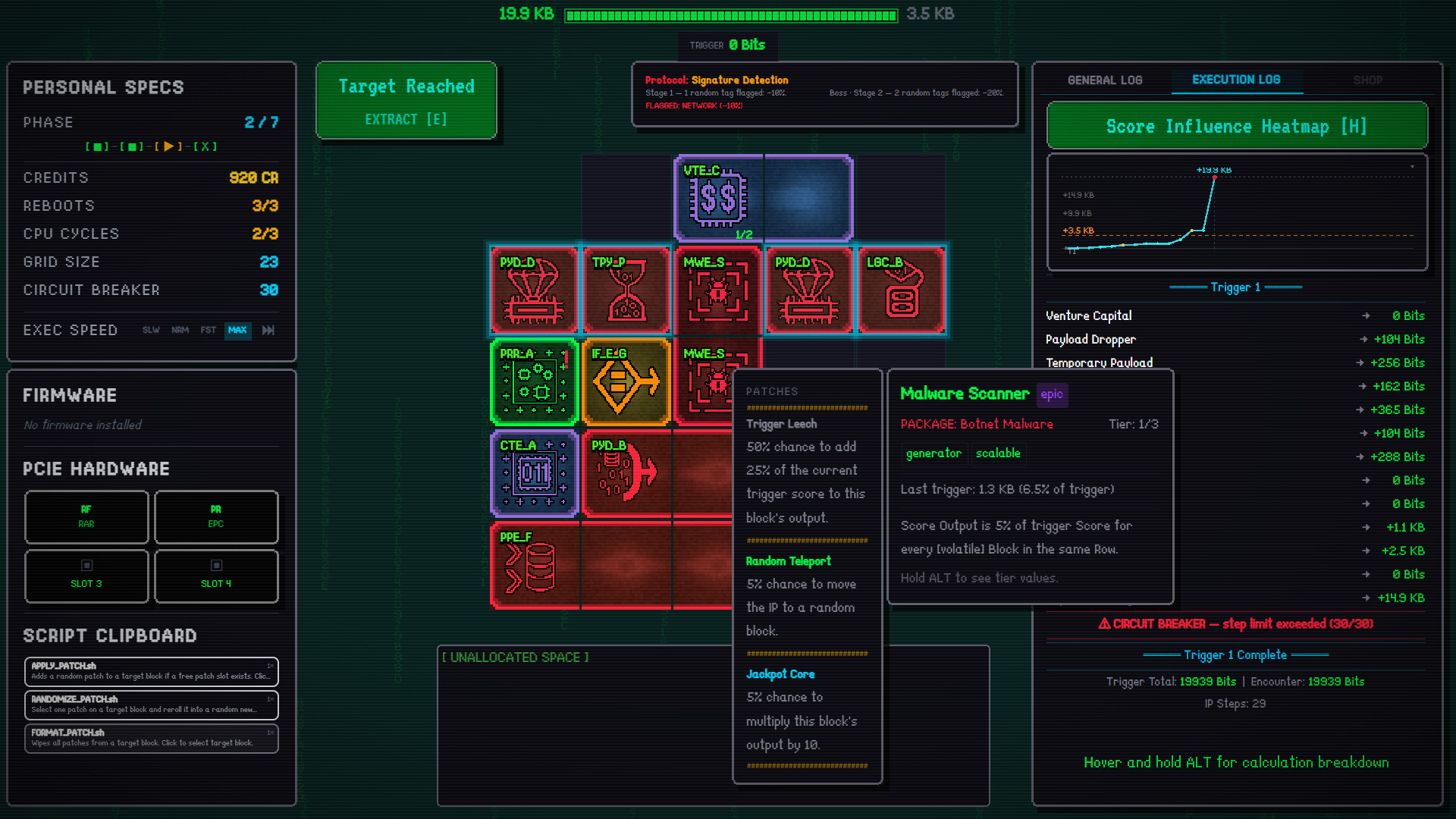Click the Payload Dropper log row
The height and width of the screenshot is (819, 1456).
[1235, 339]
